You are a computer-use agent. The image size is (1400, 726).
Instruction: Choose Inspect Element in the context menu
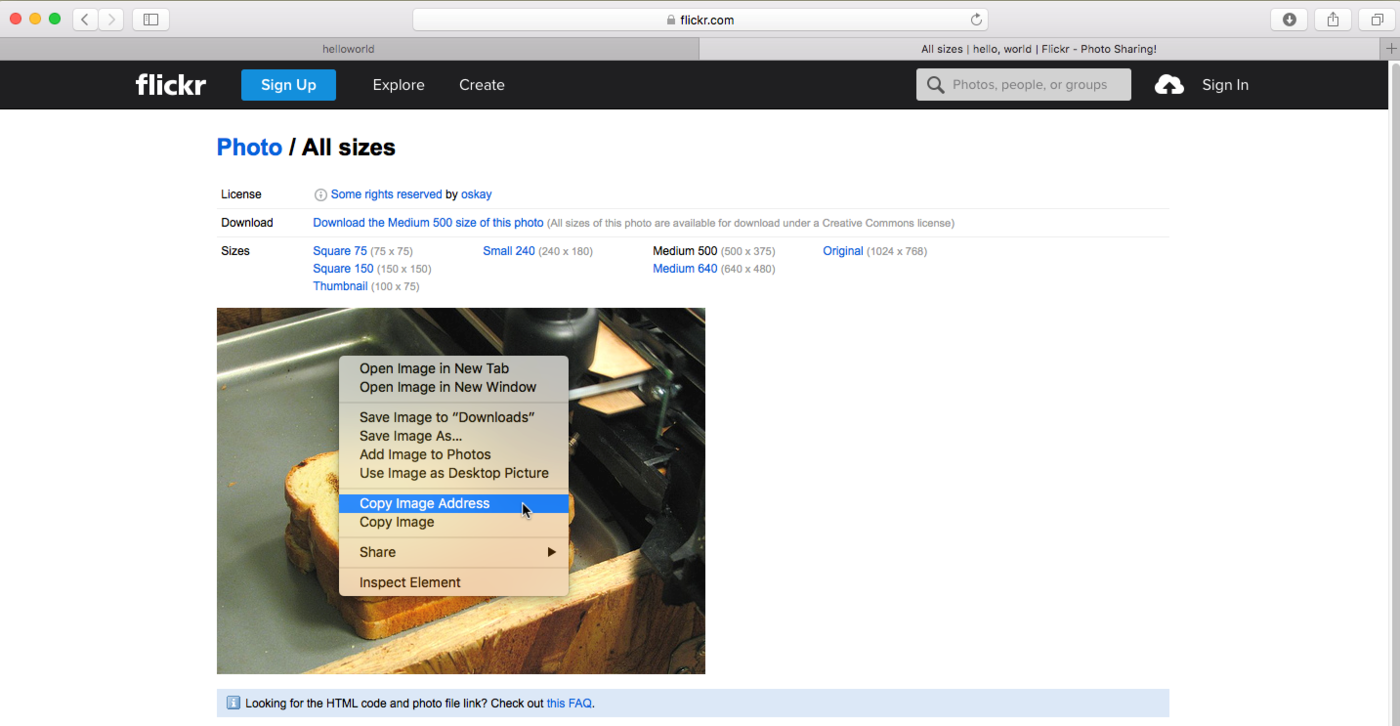pyautogui.click(x=410, y=582)
